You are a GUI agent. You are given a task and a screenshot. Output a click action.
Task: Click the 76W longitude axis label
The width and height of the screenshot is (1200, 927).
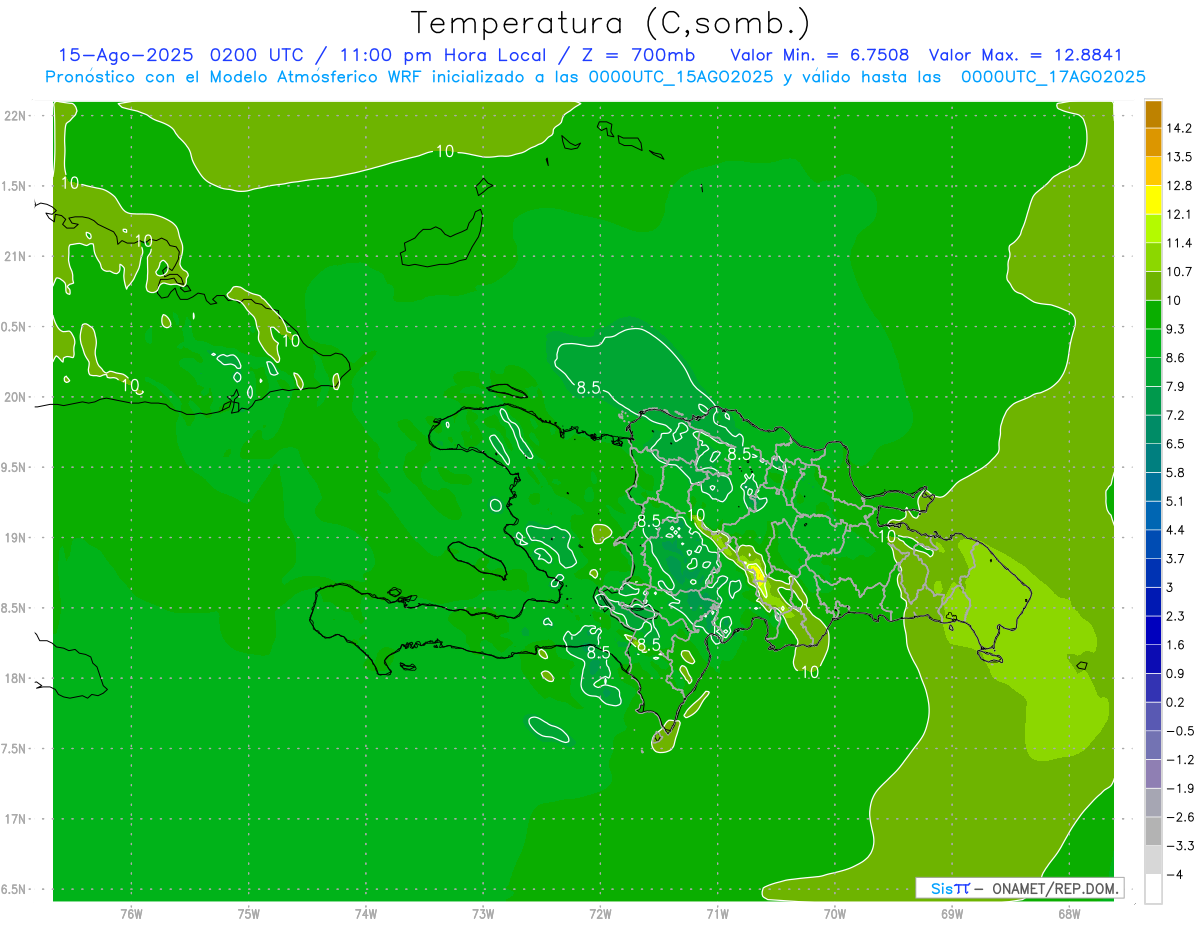131,913
